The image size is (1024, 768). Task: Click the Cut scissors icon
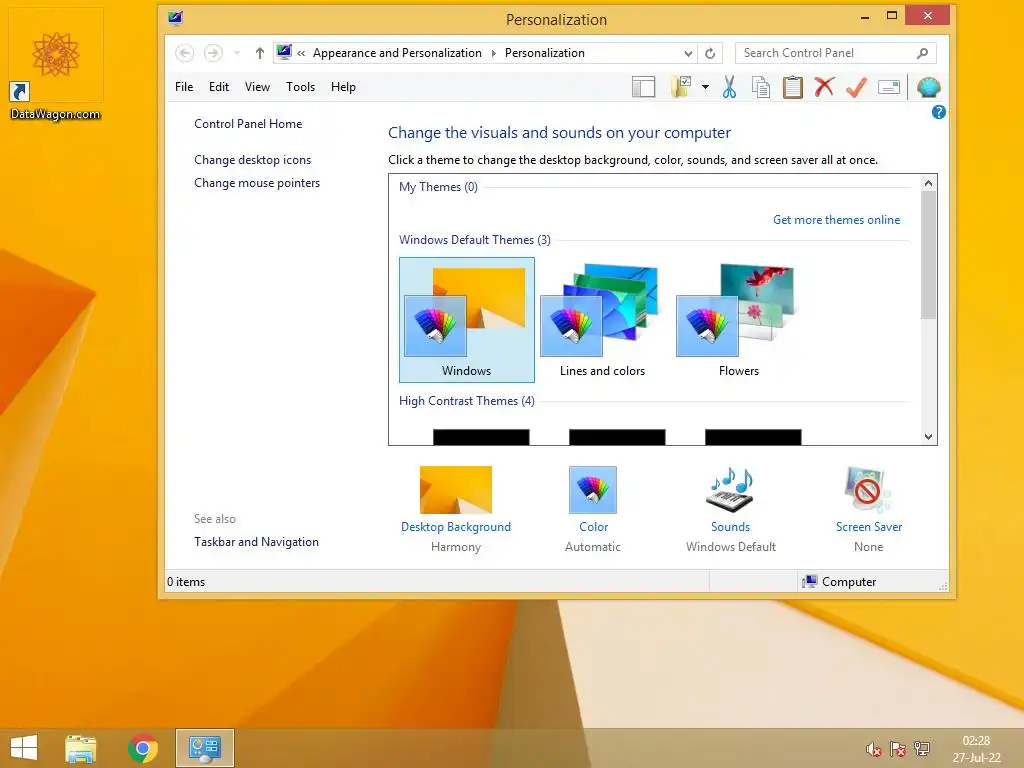pyautogui.click(x=729, y=87)
